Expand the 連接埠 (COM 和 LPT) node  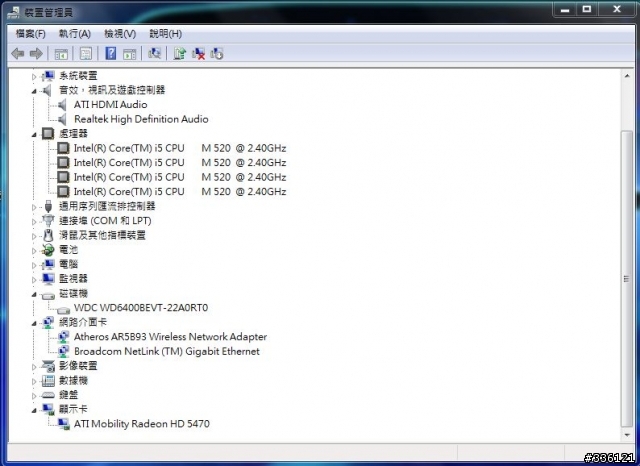click(x=34, y=222)
